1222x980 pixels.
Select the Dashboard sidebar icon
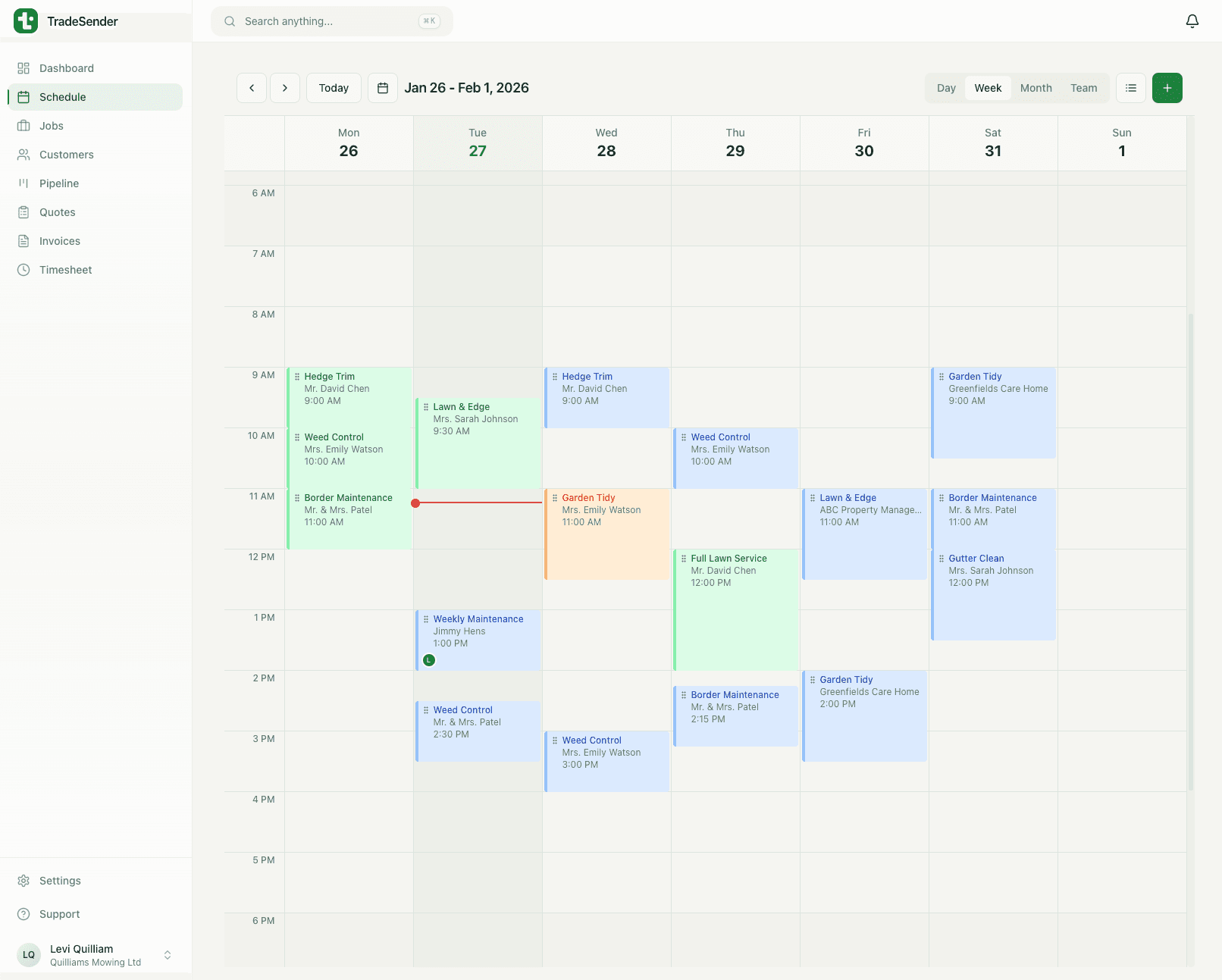point(23,67)
